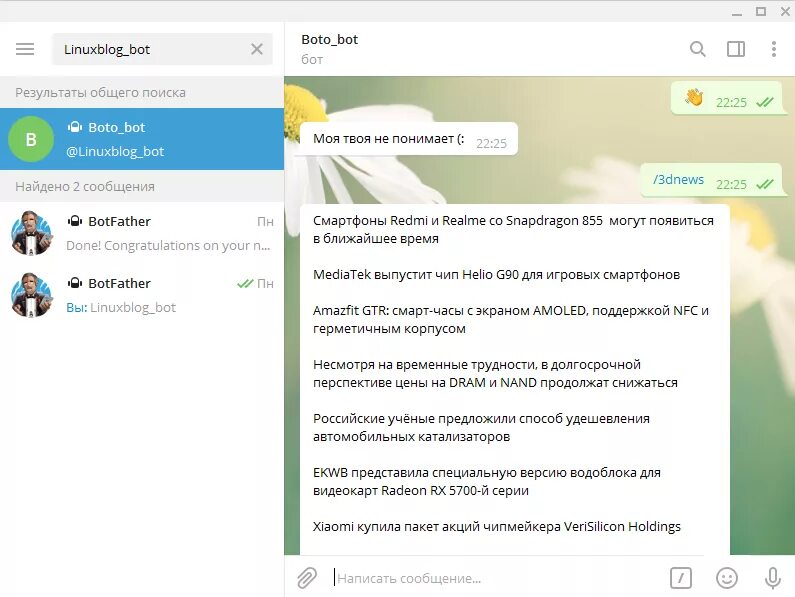This screenshot has width=795, height=597.
Task: Click the Linuxblog_bot search field
Action: 162,49
